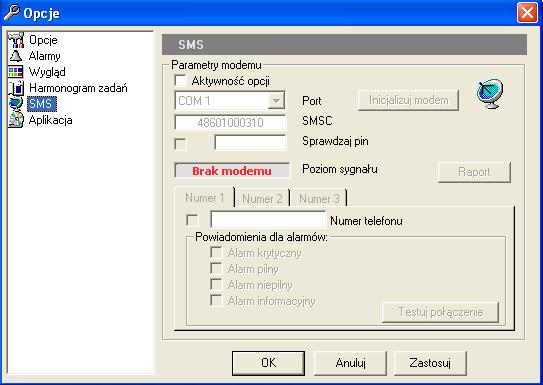Image resolution: width=543 pixels, height=385 pixels.
Task: Click the Numer telefonu input field
Action: [268, 220]
